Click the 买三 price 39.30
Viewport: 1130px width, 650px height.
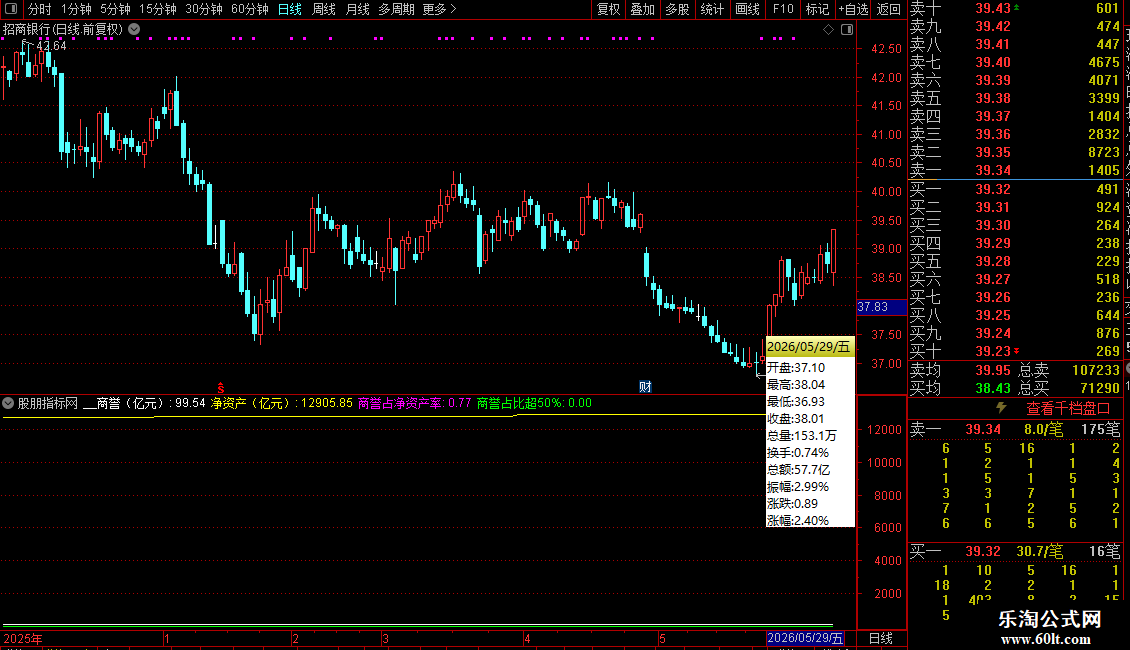(x=992, y=225)
